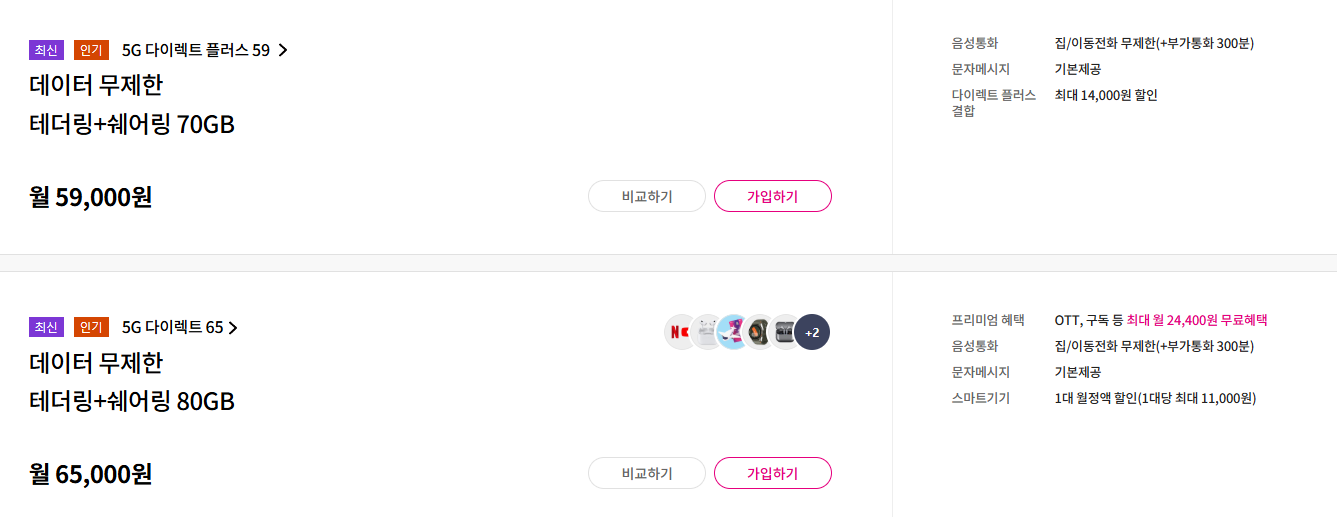Viewport: 1337px width, 517px height.
Task: Open the 5G 다이렉트 65 plan link
Action: [180, 327]
